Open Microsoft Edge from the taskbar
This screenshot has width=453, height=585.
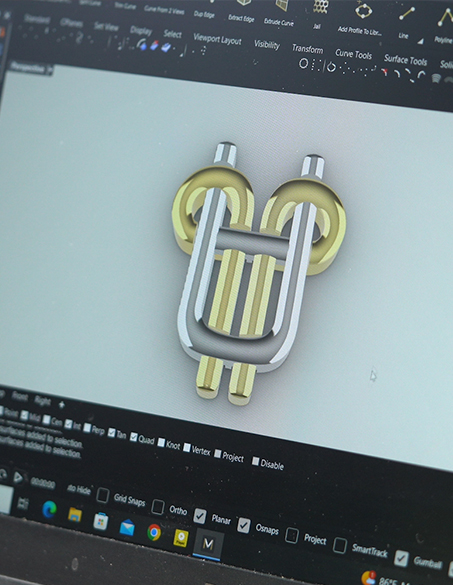coord(49,509)
